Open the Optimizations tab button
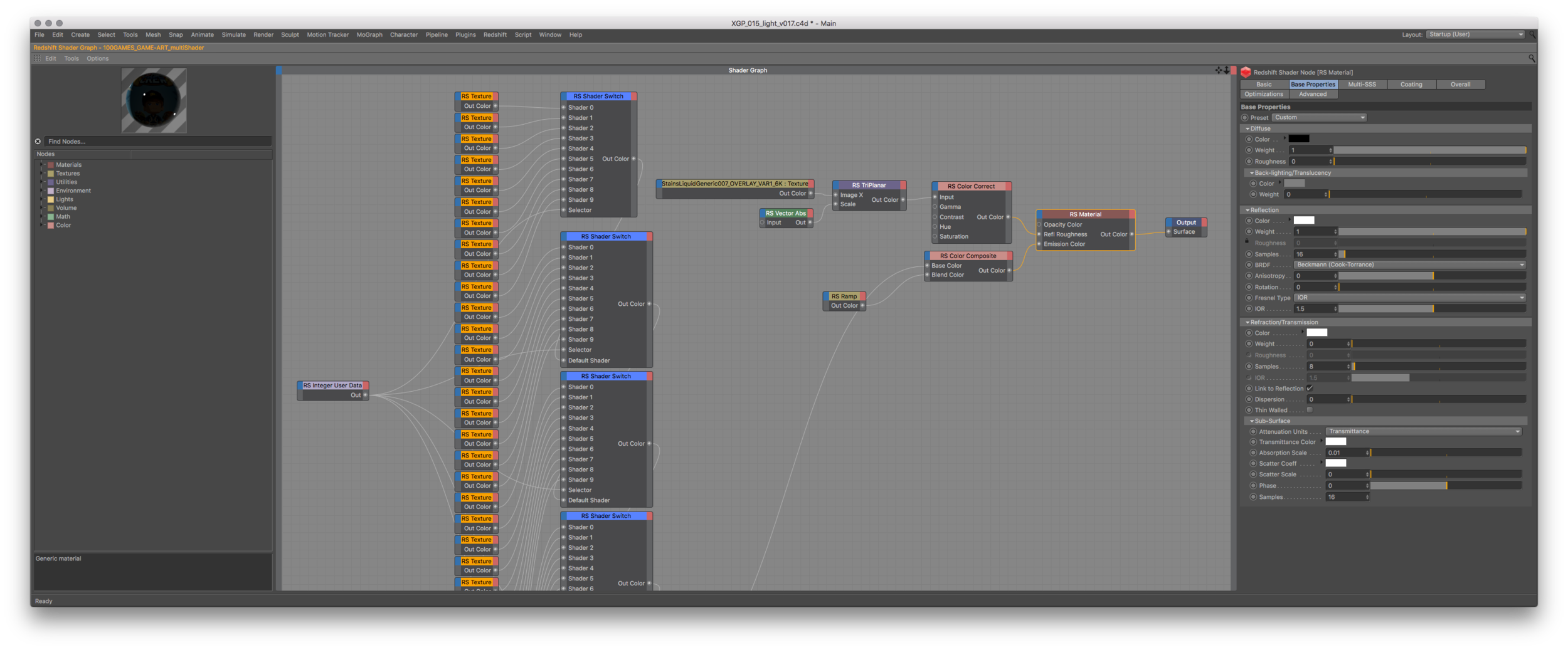Viewport: 1568px width, 650px height. (x=1264, y=94)
